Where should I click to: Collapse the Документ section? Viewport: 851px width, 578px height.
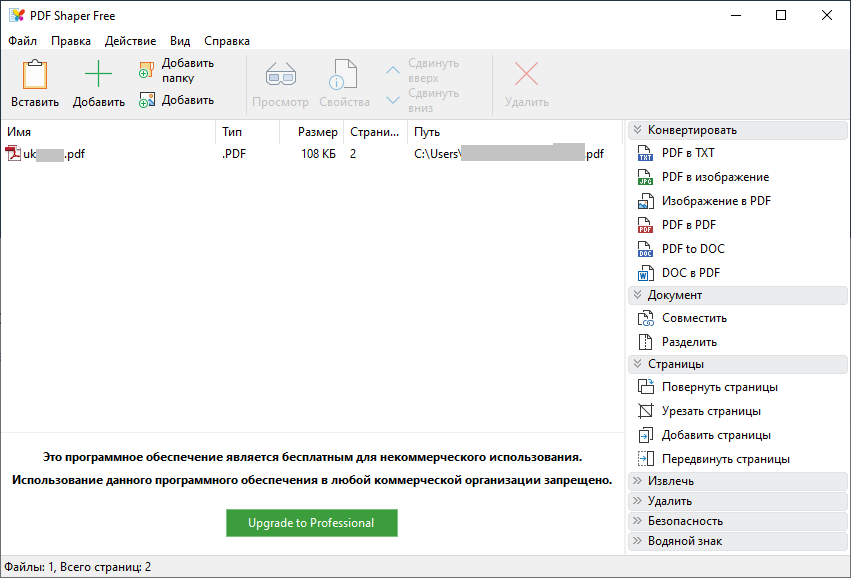coord(637,295)
